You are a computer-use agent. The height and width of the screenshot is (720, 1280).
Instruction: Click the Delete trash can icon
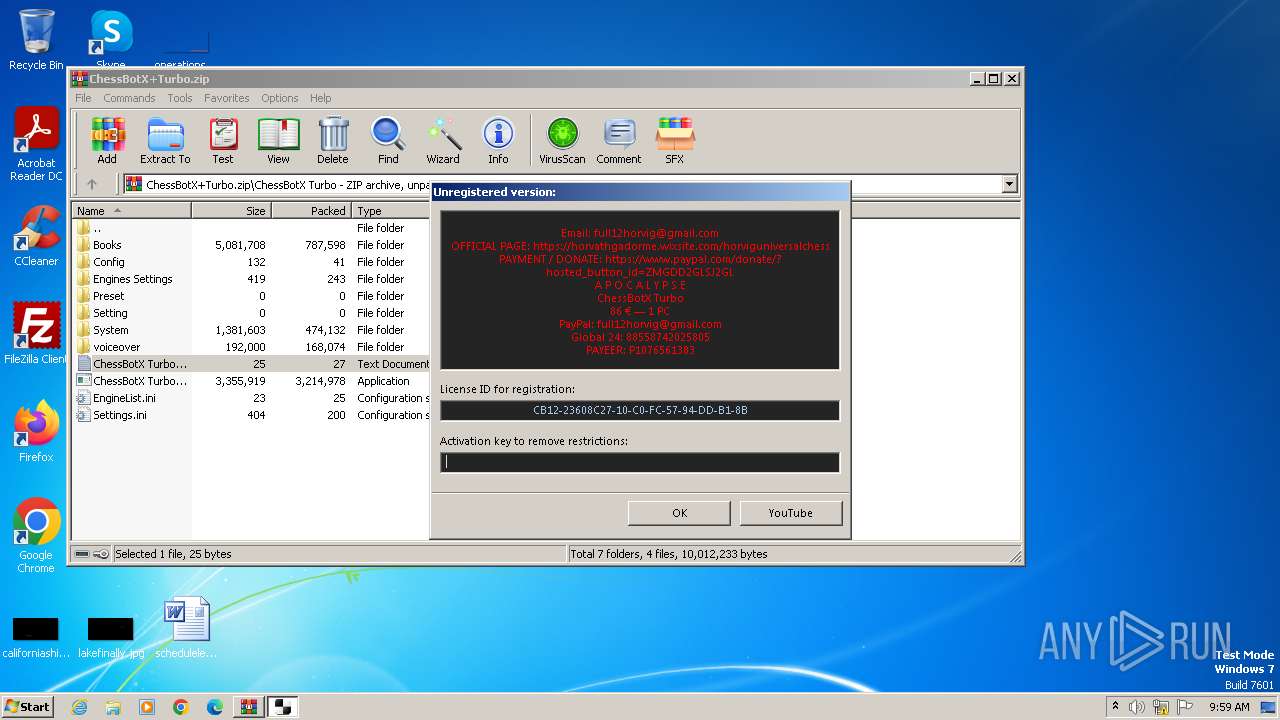click(x=333, y=141)
